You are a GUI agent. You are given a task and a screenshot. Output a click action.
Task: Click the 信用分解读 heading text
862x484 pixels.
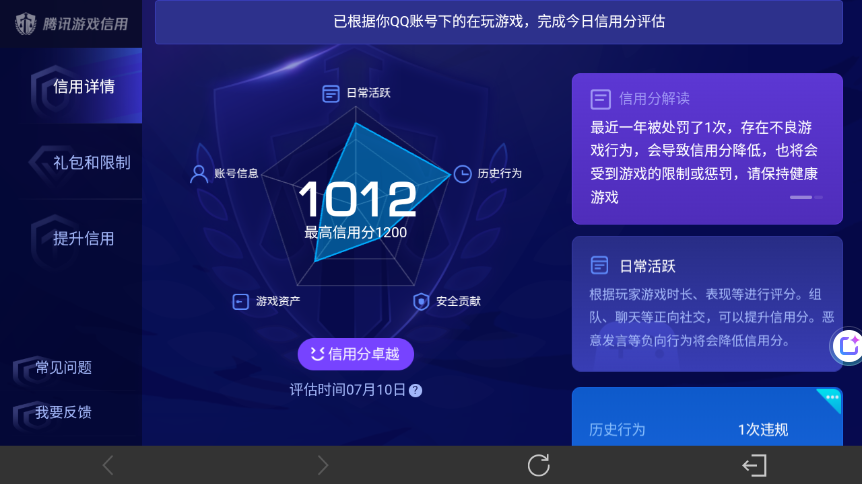point(654,99)
